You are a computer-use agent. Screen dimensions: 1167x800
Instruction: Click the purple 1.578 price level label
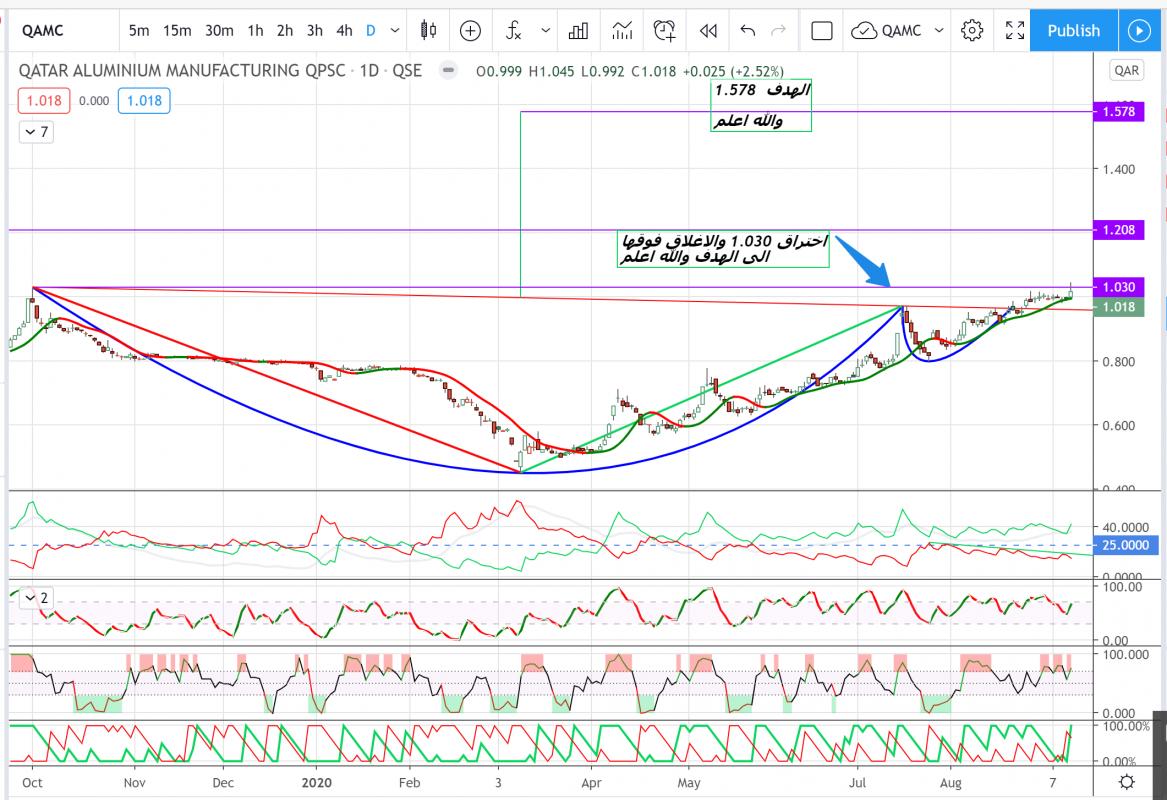point(1117,111)
